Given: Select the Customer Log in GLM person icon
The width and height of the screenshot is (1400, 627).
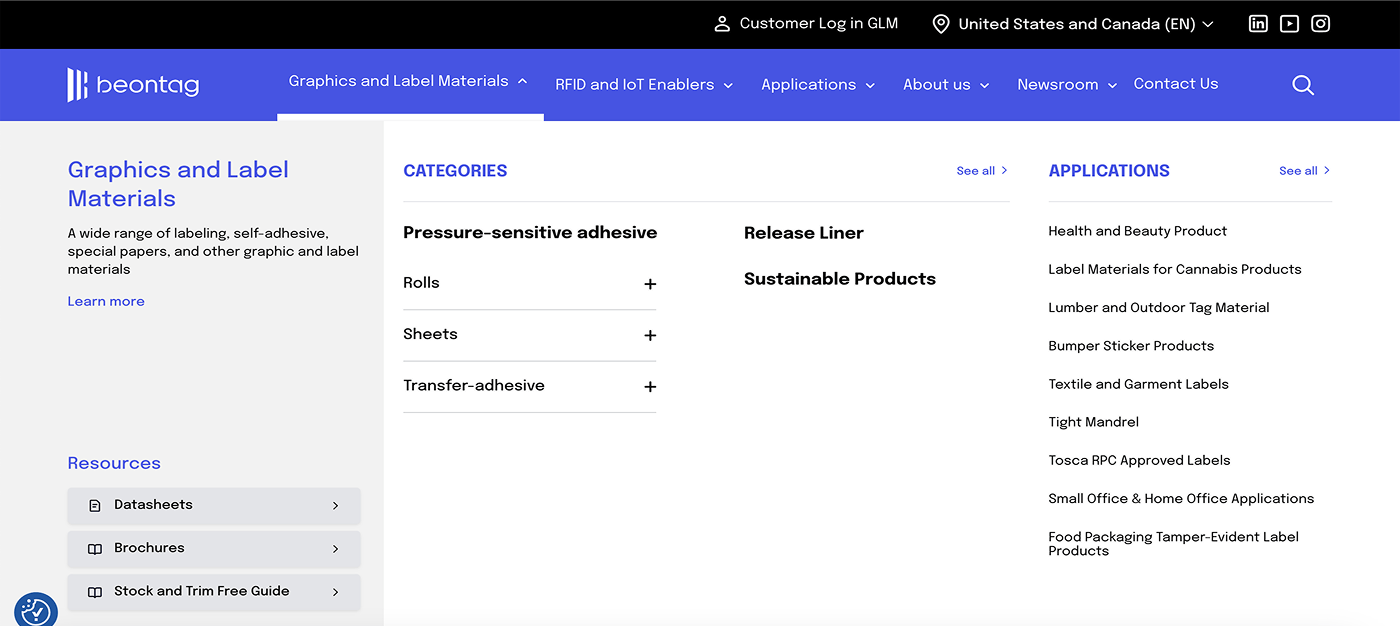Looking at the screenshot, I should click(x=722, y=23).
